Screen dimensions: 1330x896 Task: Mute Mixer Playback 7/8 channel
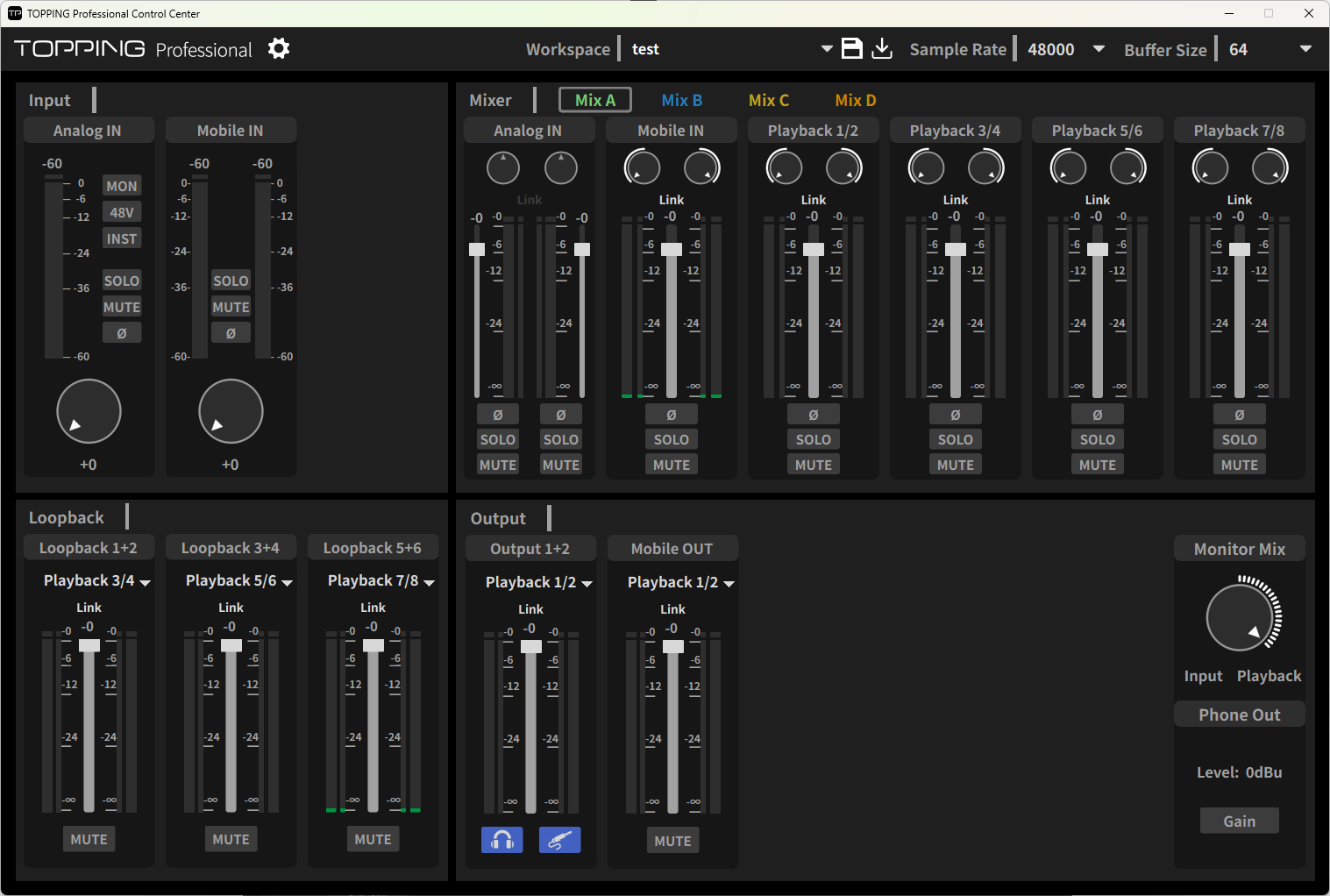click(1240, 465)
